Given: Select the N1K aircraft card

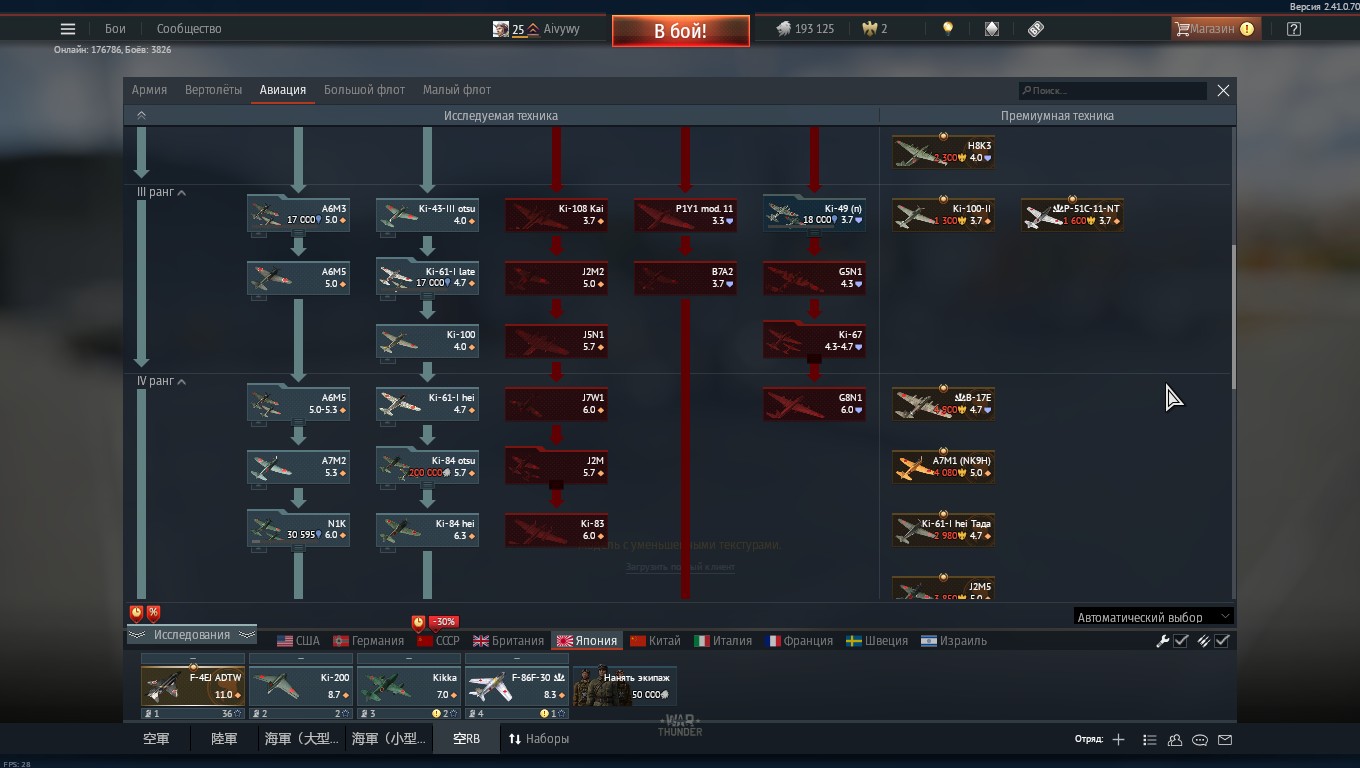Looking at the screenshot, I should [298, 530].
